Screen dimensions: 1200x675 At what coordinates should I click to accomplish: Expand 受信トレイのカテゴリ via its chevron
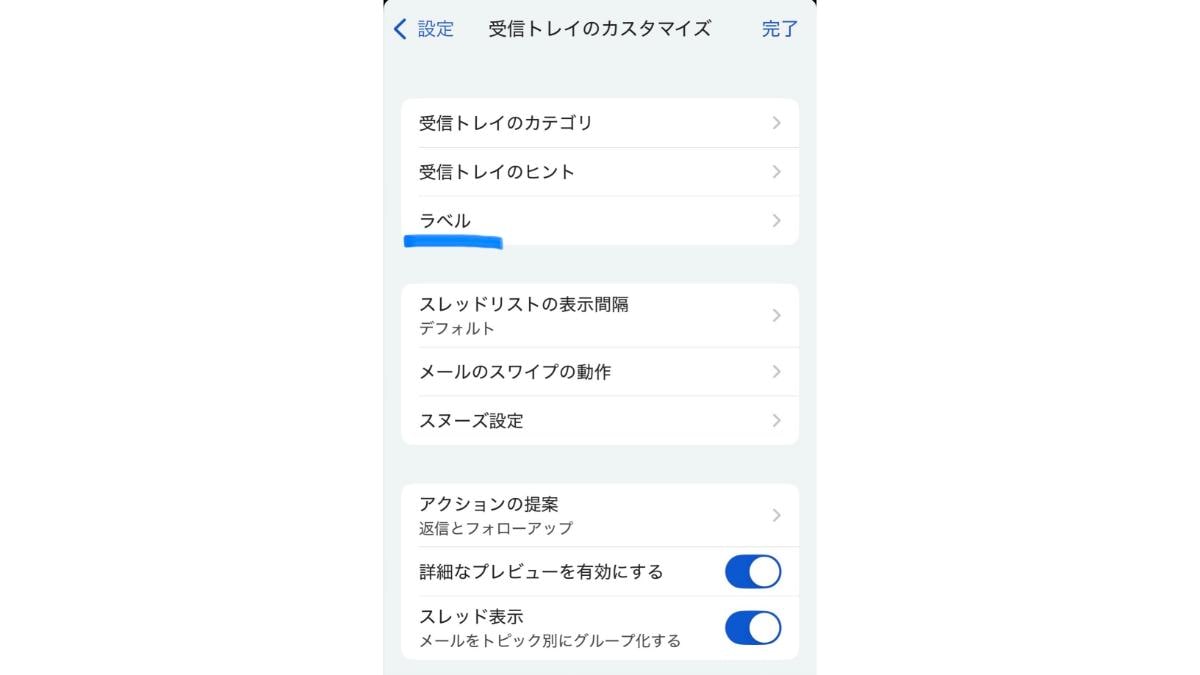click(x=777, y=123)
